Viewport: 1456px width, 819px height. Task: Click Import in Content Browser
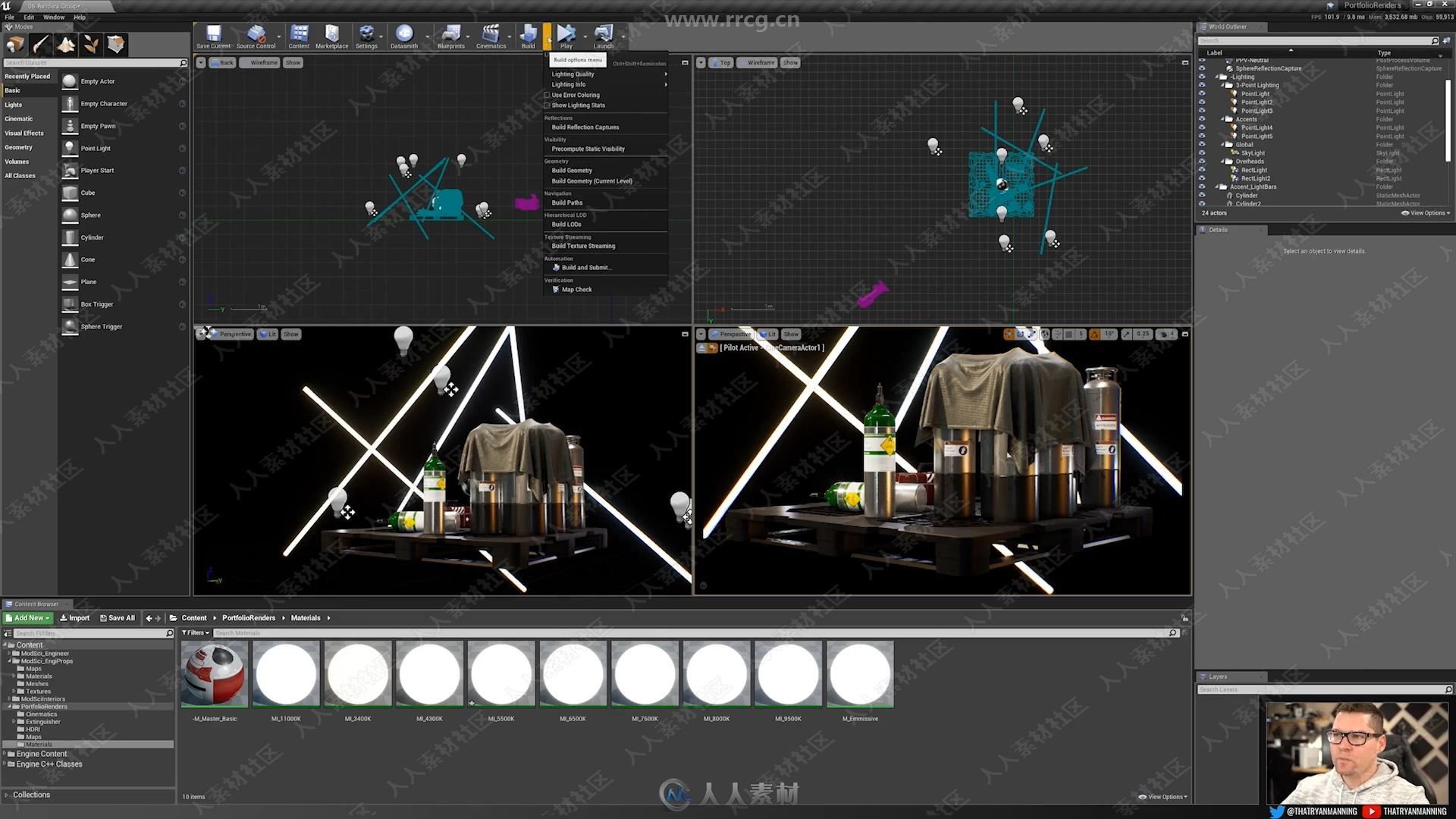pos(74,618)
